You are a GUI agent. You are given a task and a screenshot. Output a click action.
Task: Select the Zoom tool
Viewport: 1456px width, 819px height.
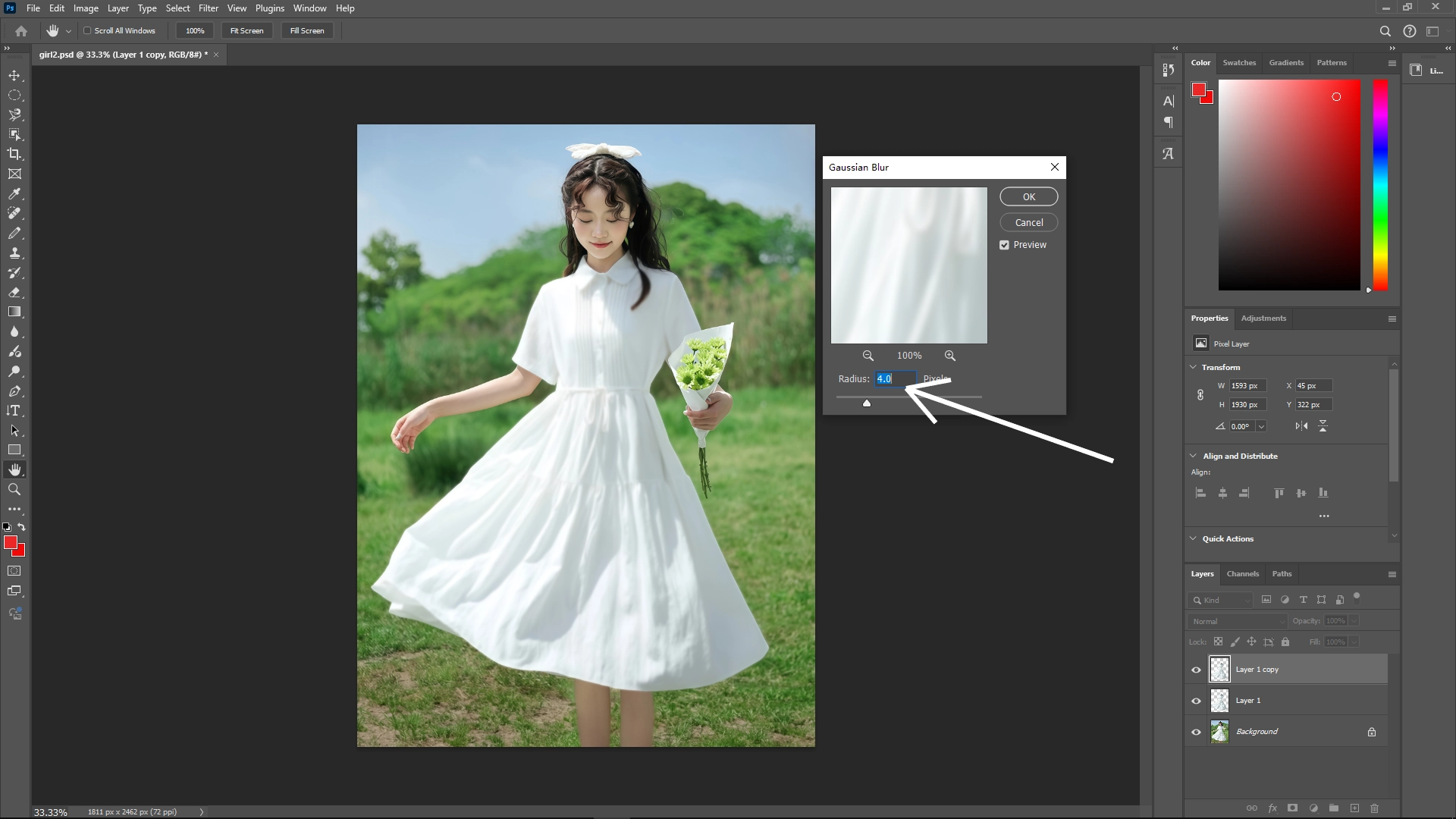click(14, 489)
